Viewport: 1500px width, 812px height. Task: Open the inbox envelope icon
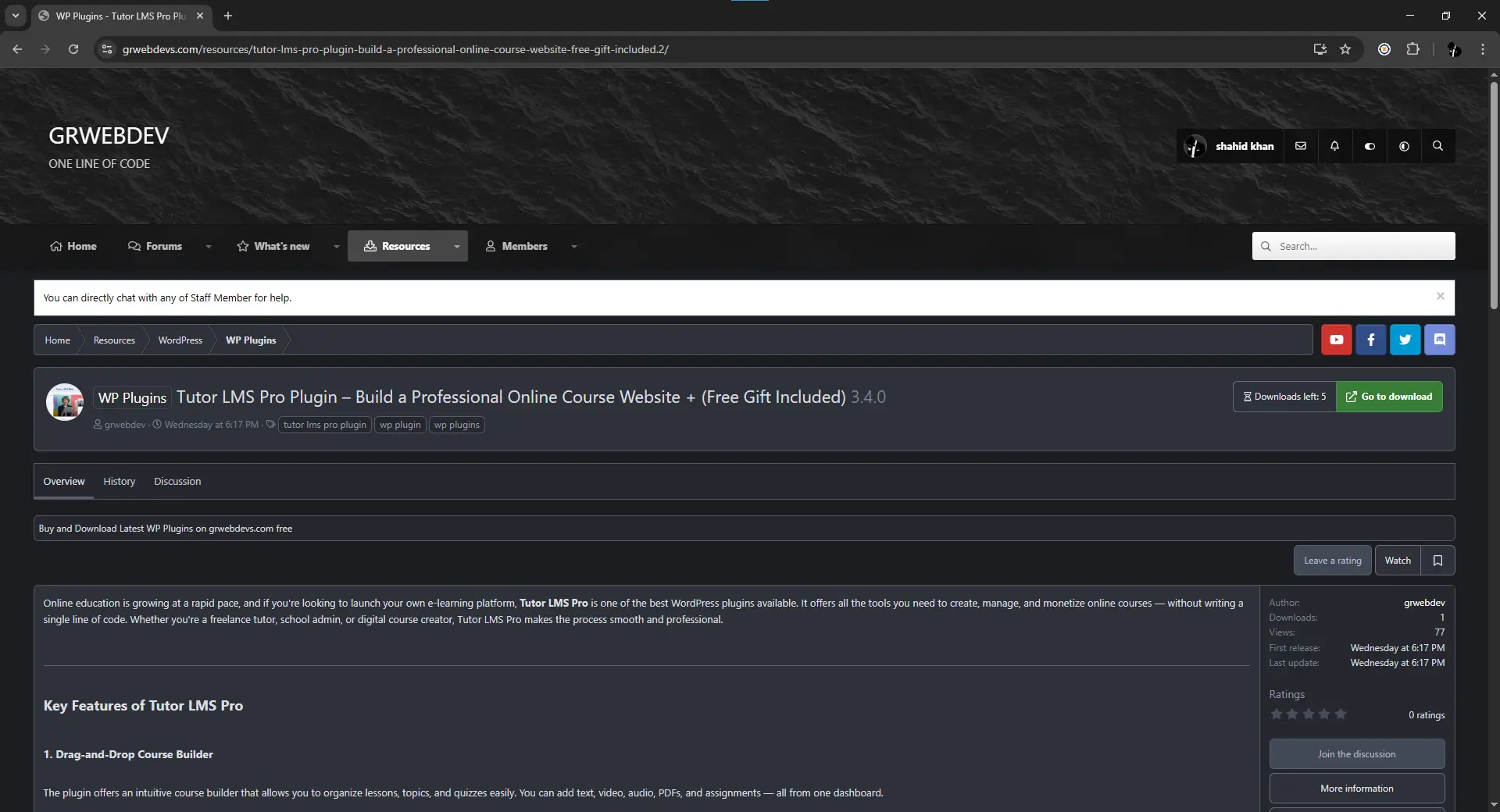1301,146
